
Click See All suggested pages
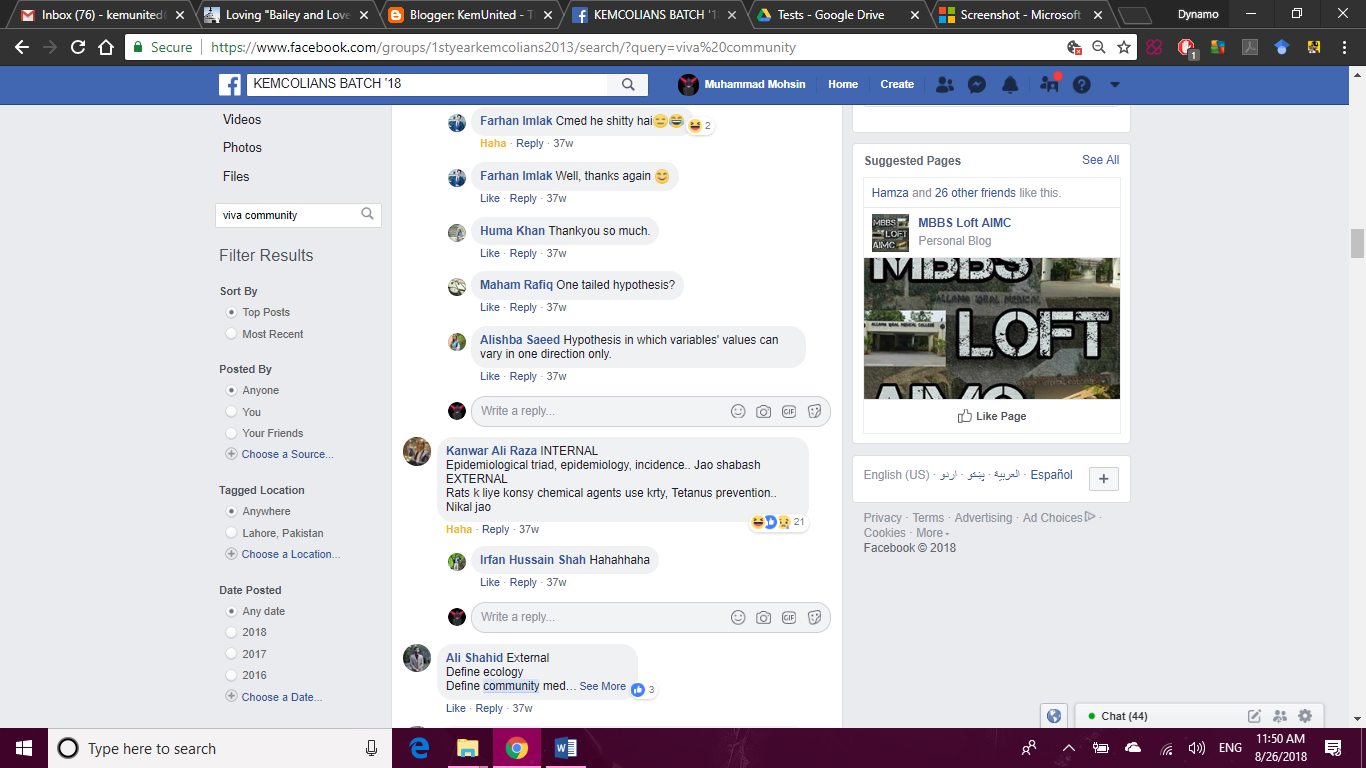(1100, 160)
